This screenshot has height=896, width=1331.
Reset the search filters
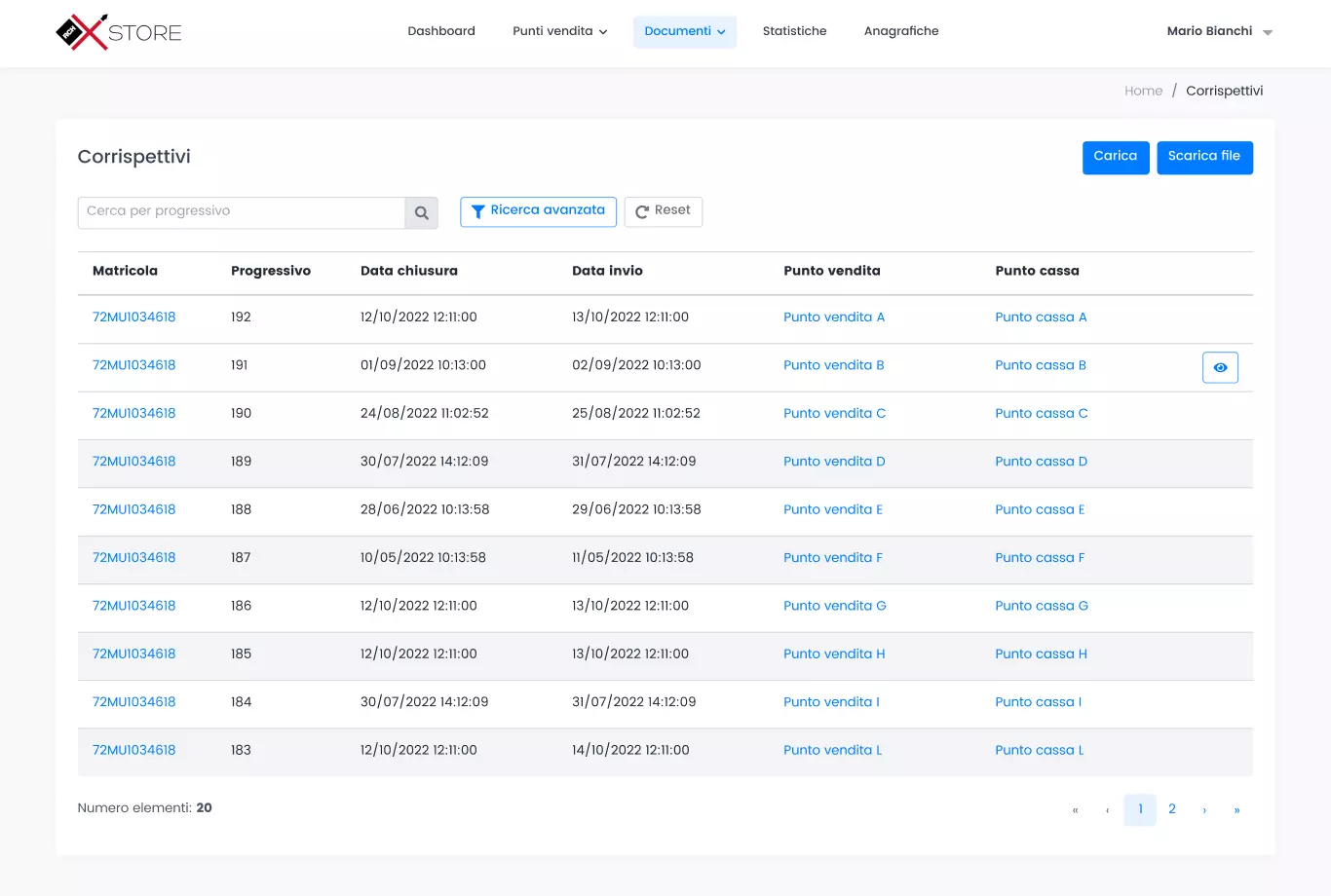(663, 211)
